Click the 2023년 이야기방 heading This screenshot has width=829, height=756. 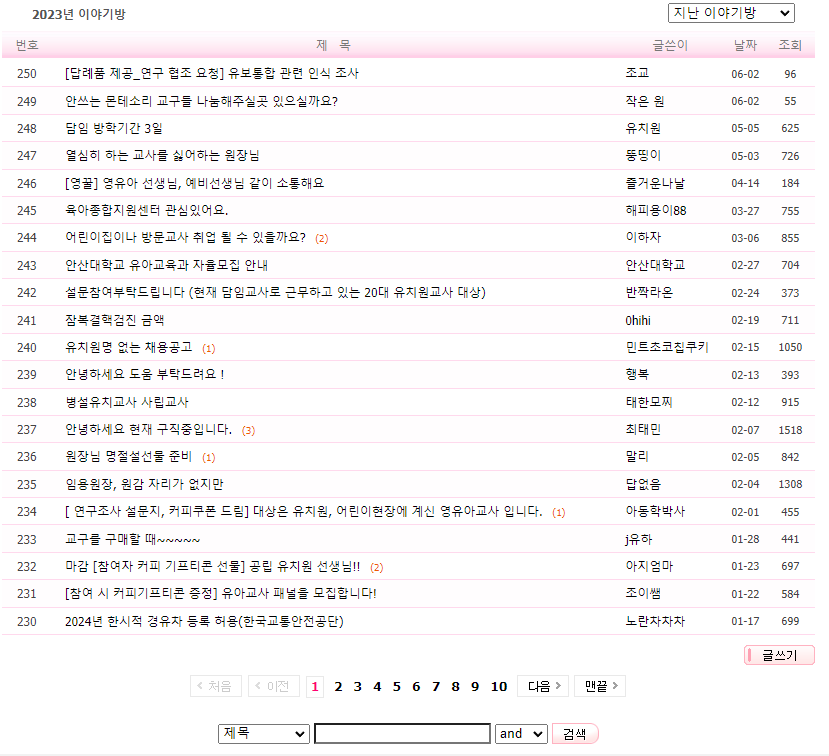point(79,14)
